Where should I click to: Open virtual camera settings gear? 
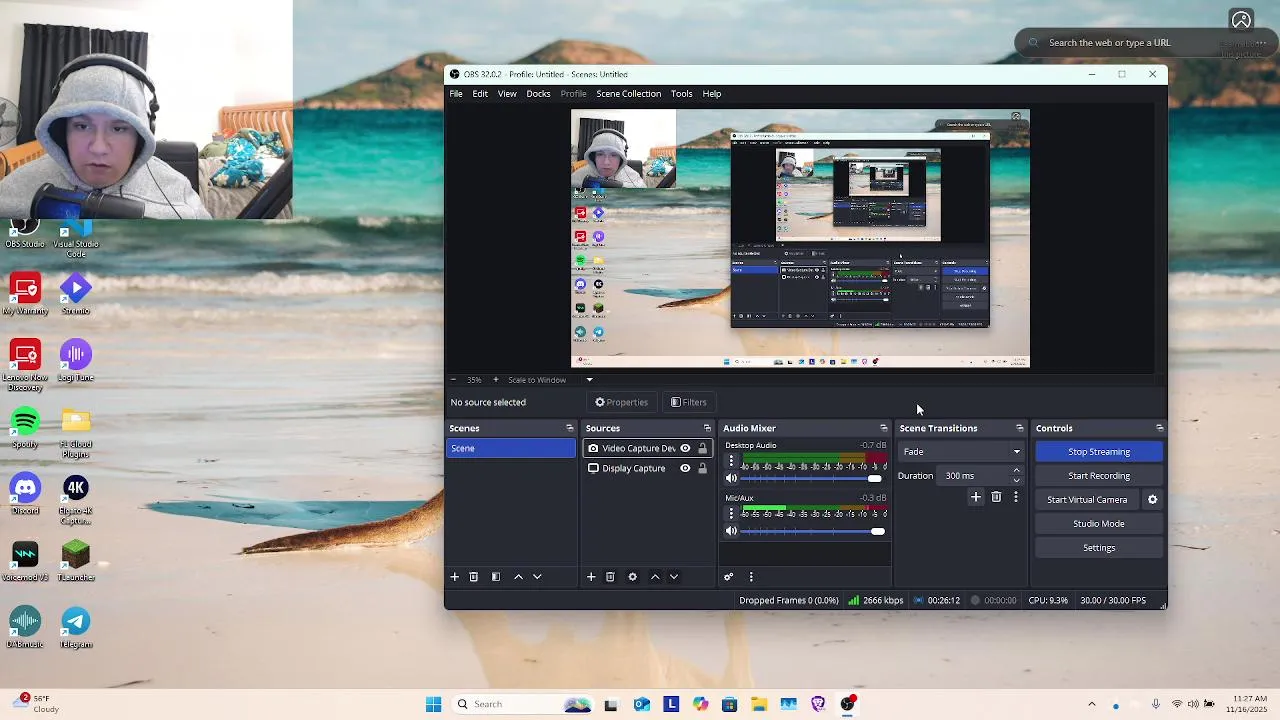coord(1152,500)
